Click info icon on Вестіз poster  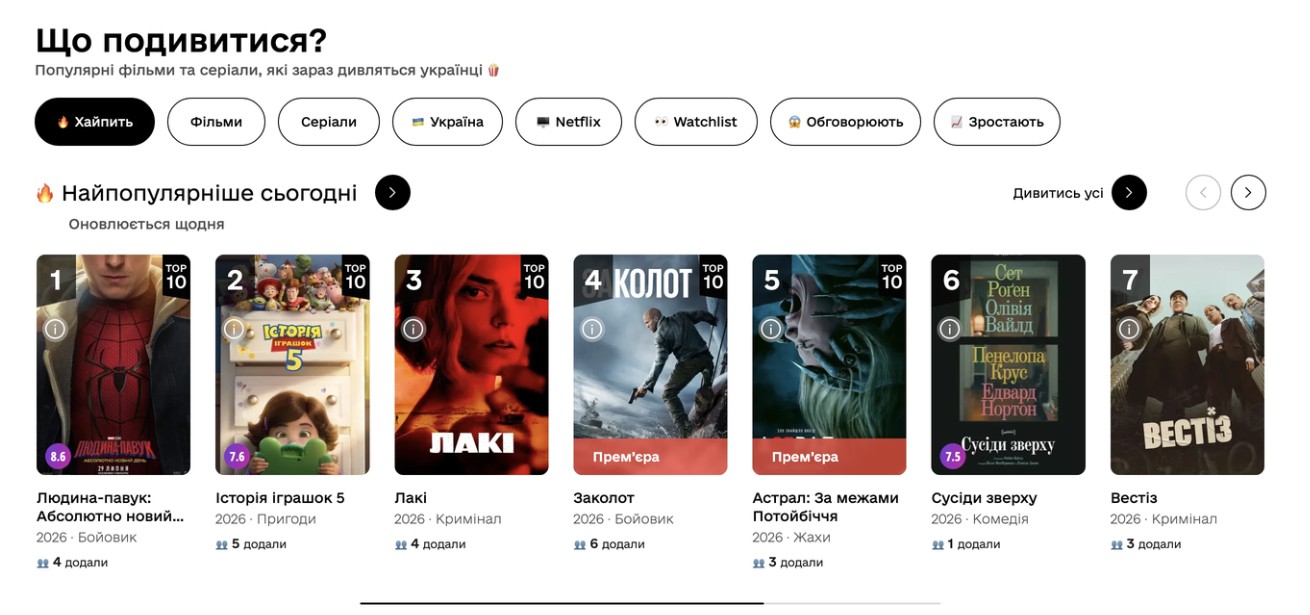[1129, 328]
